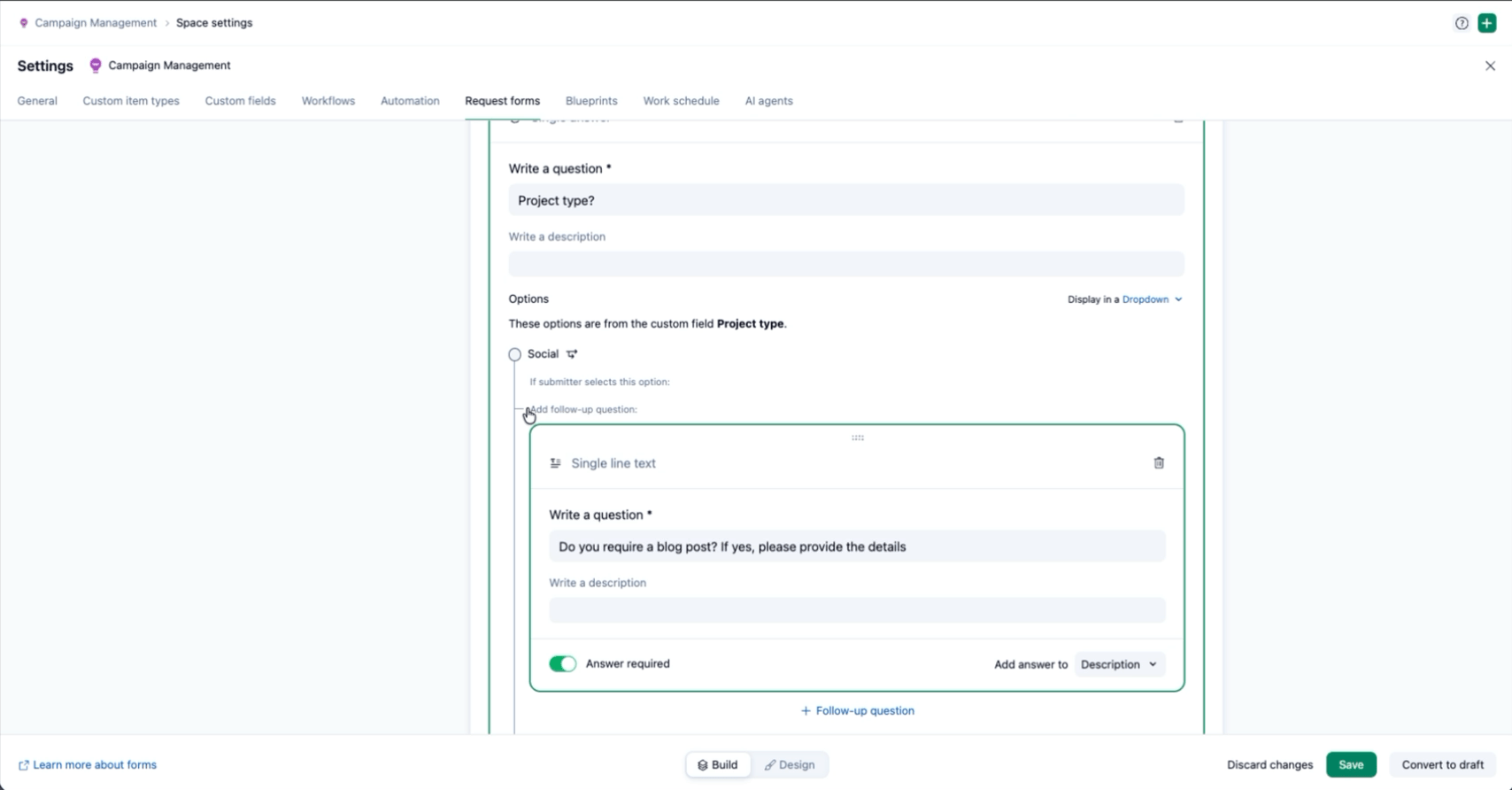Toggle the Answer required switch
This screenshot has width=1512, height=790.
562,664
